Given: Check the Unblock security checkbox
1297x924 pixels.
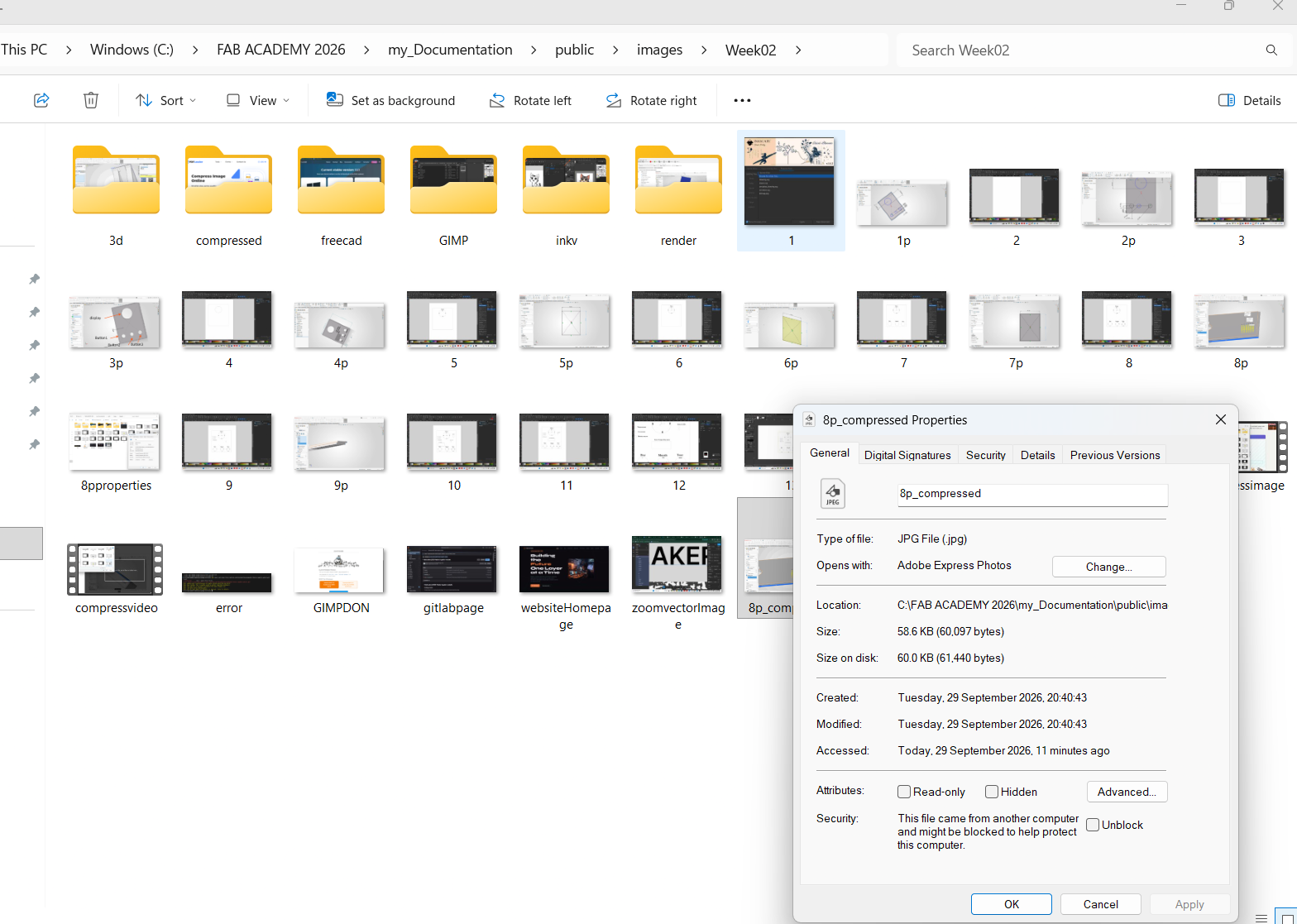Looking at the screenshot, I should point(1093,825).
